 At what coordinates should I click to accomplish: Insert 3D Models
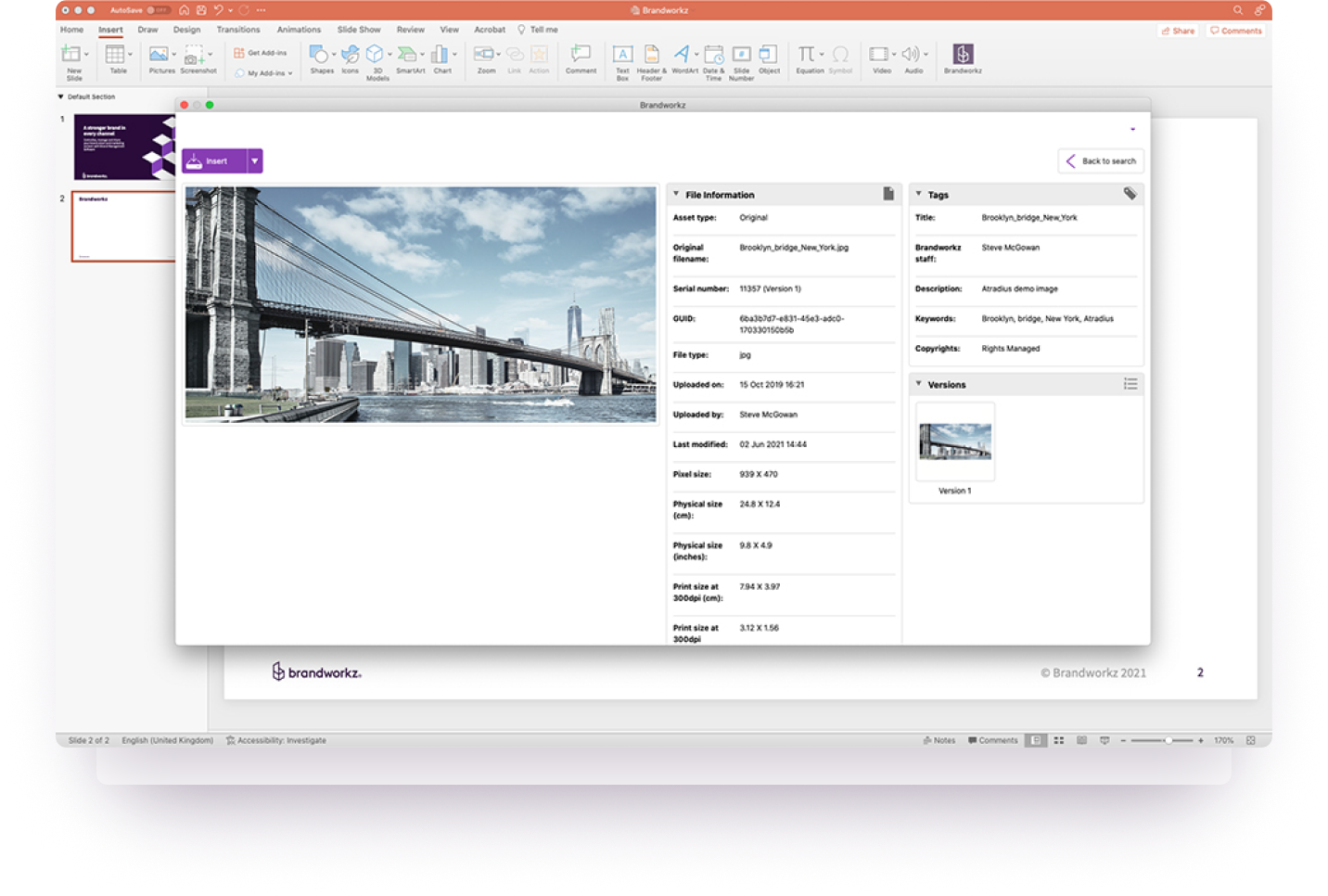pos(377,61)
